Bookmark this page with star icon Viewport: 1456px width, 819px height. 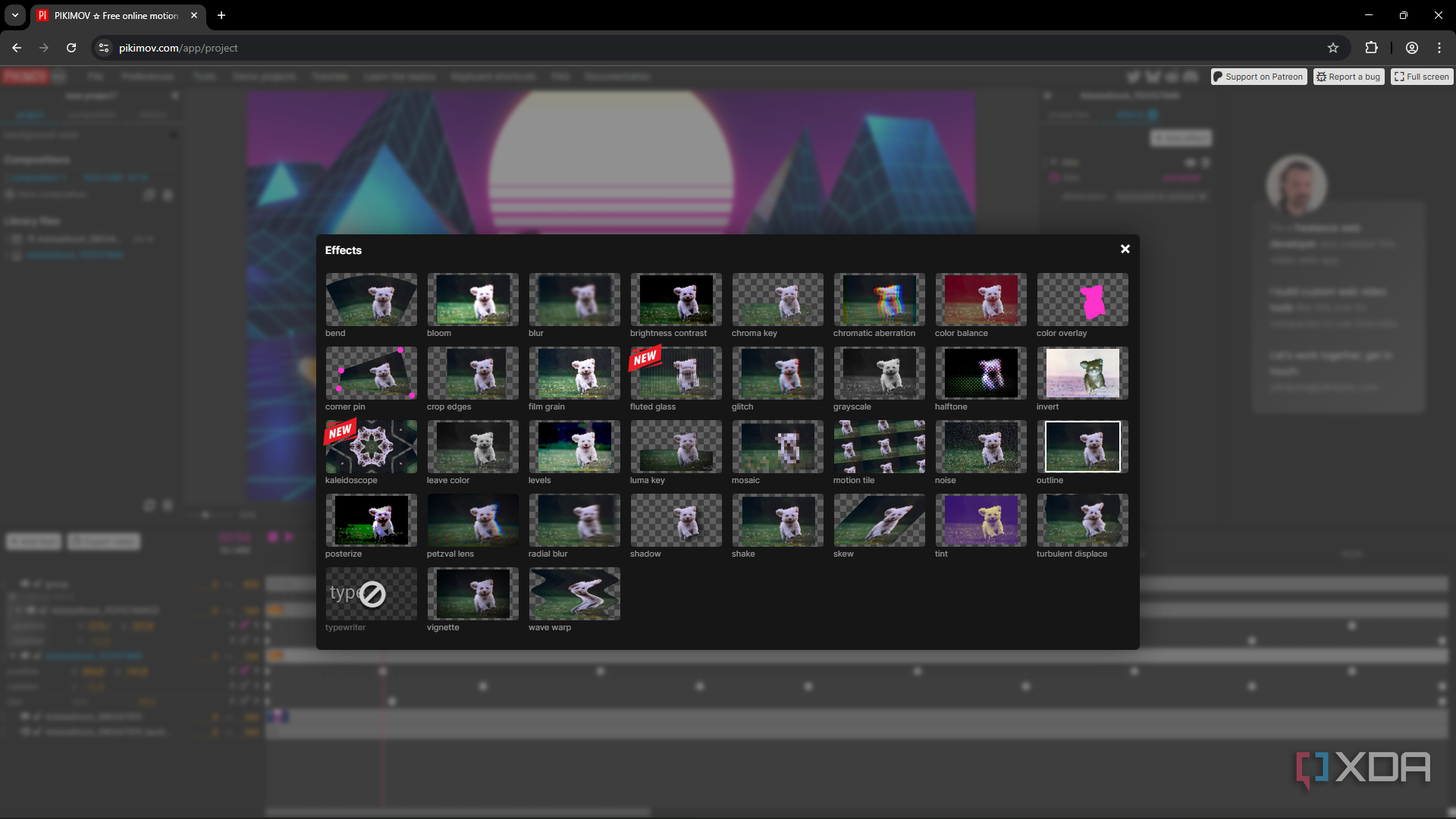(x=1333, y=48)
